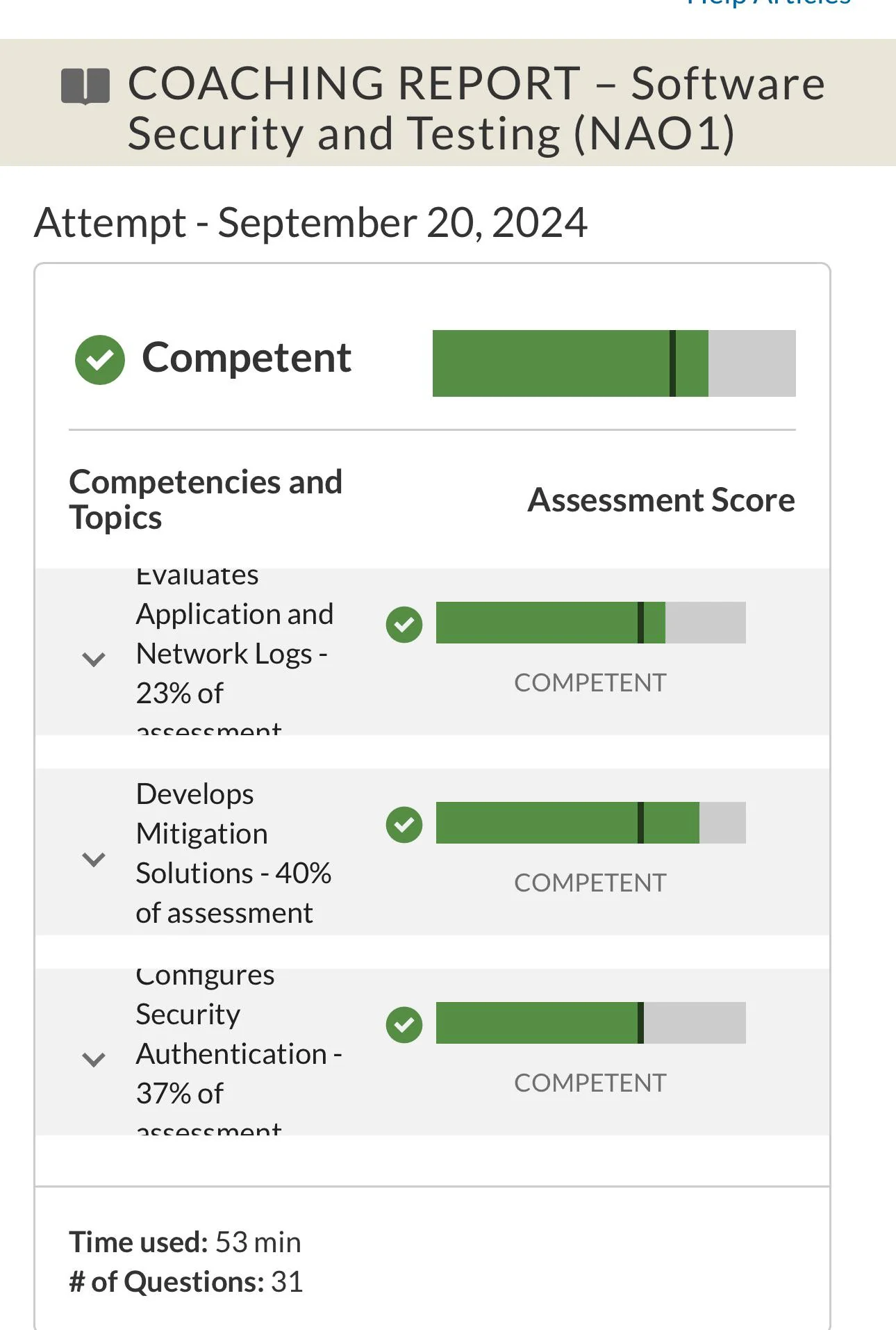The height and width of the screenshot is (1330, 896).
Task: Click the check icon for Develops Mitigation Solutions
Action: coord(404,824)
